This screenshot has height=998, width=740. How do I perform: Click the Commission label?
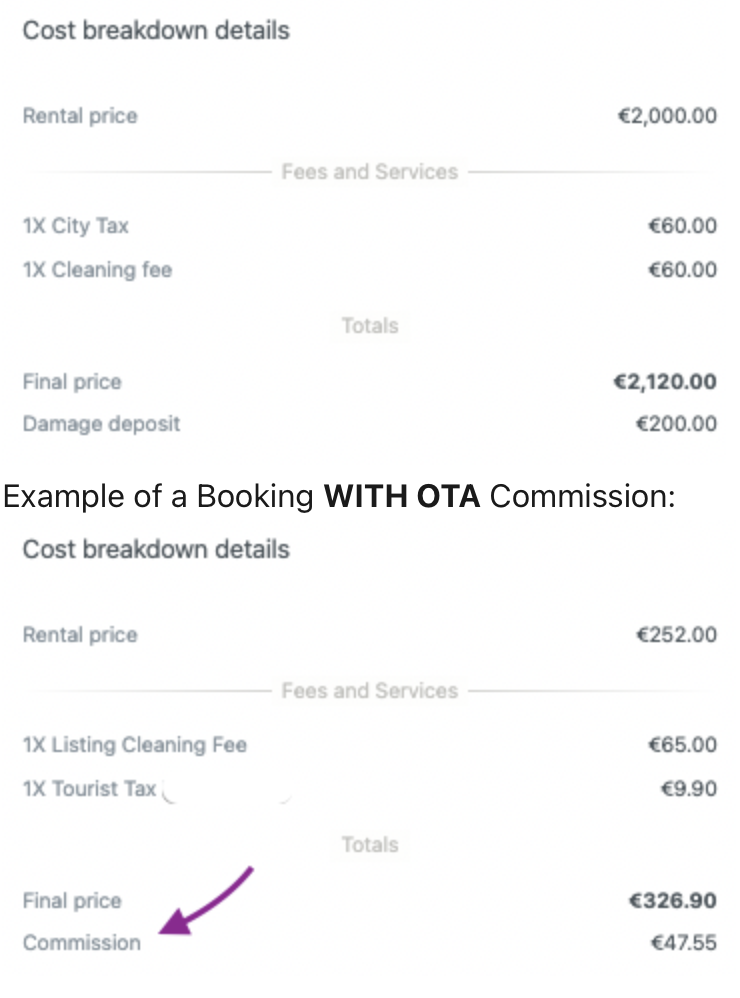(81, 943)
